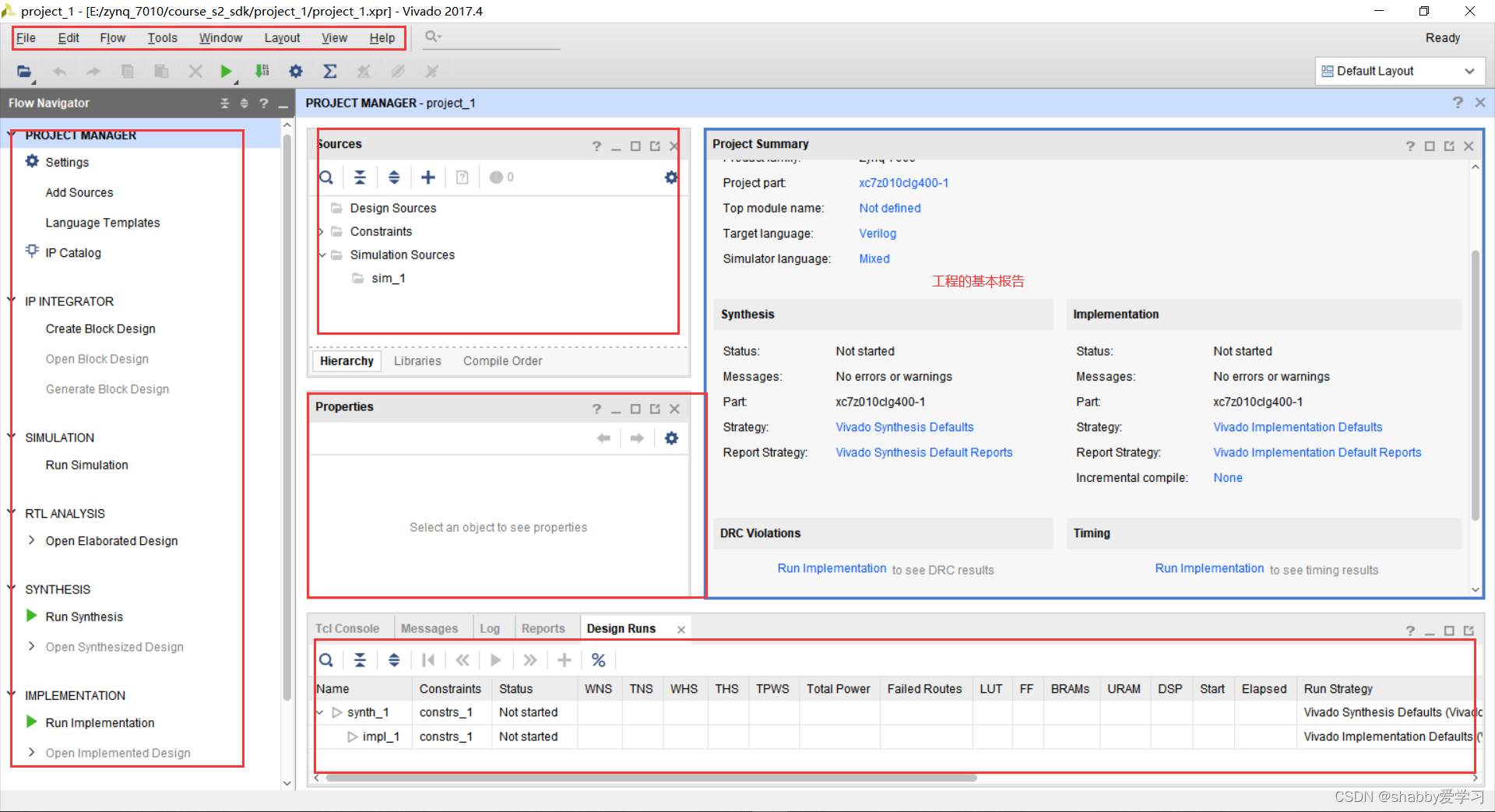
Task: Collapse the PROJECT MANAGER section
Action: [12, 135]
